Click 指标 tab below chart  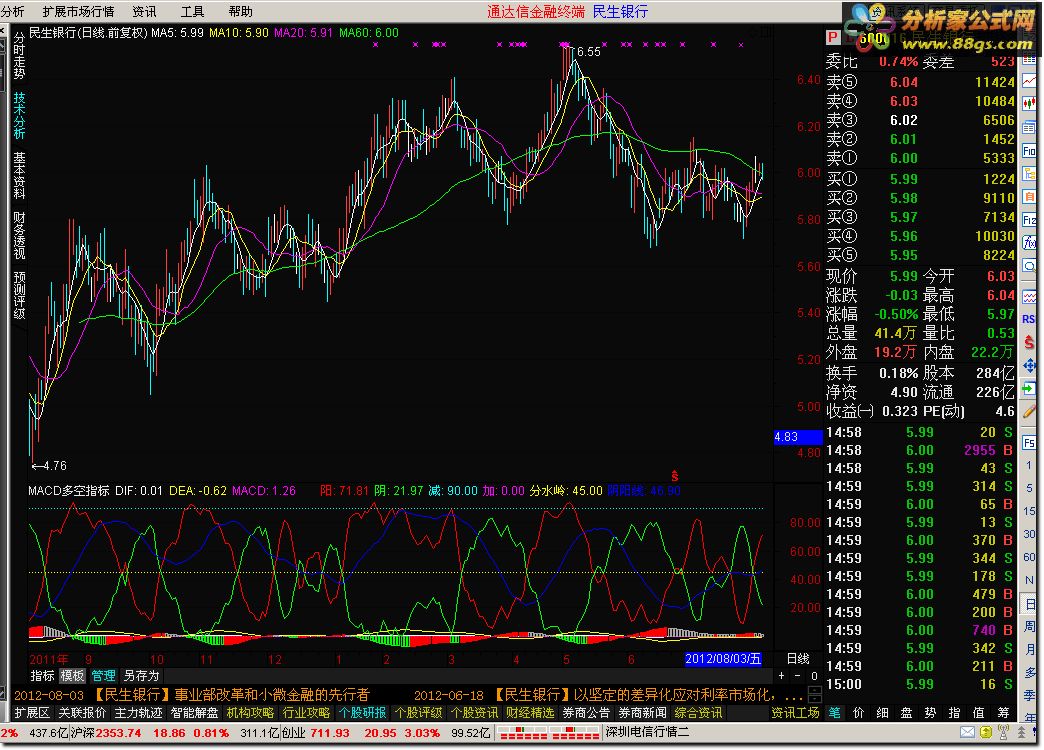(x=42, y=675)
